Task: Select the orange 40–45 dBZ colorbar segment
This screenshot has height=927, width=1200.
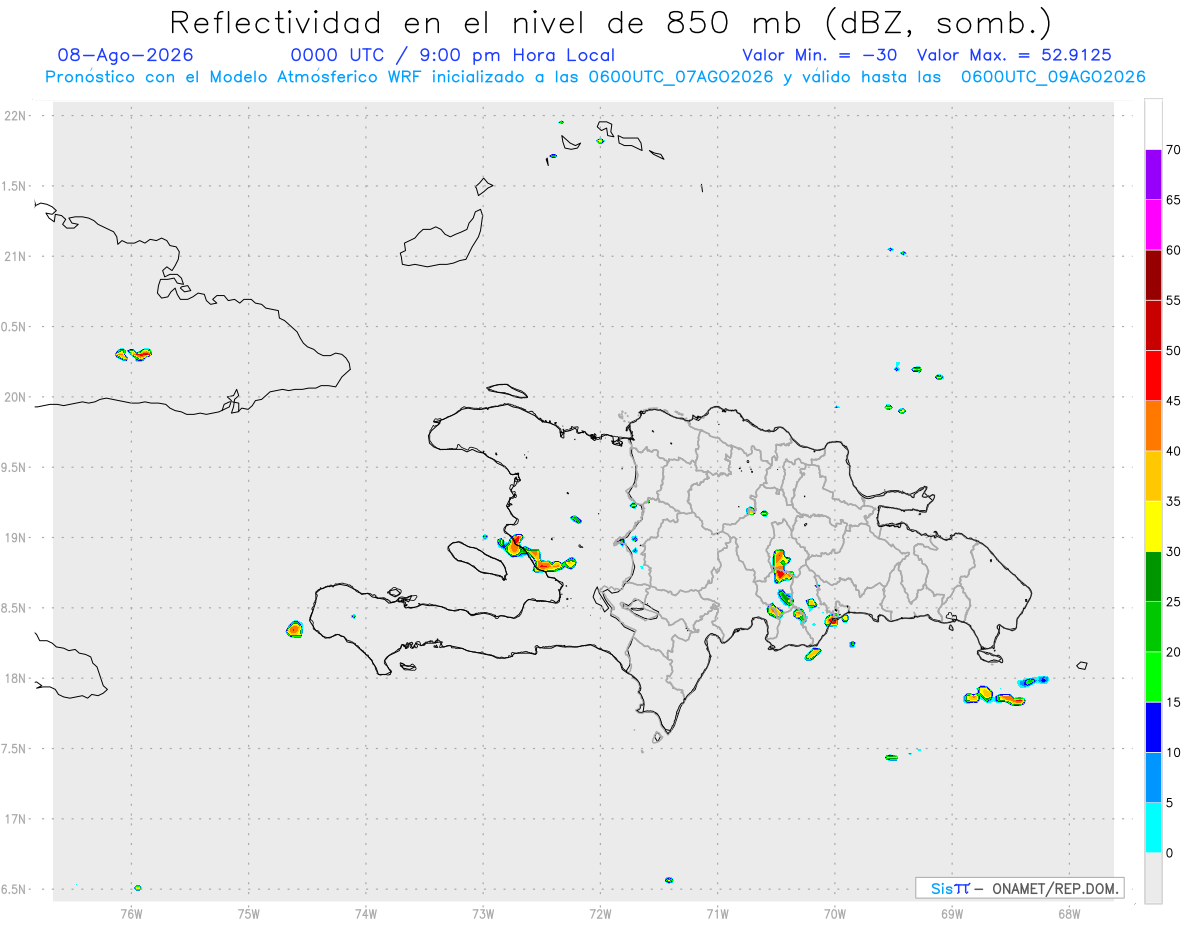Action: pos(1153,426)
